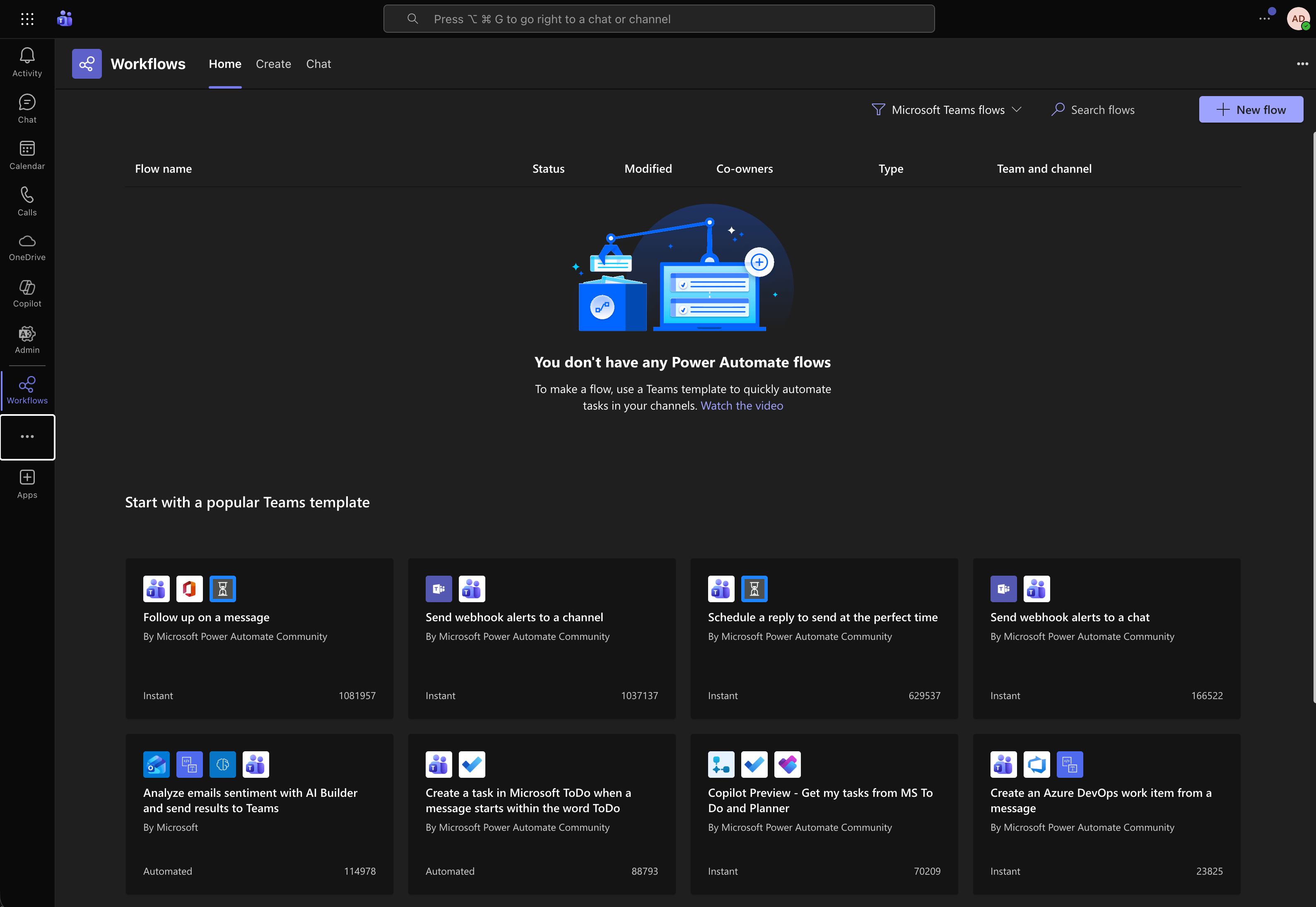Open your profile avatar menu
The image size is (1316, 907).
tap(1298, 19)
